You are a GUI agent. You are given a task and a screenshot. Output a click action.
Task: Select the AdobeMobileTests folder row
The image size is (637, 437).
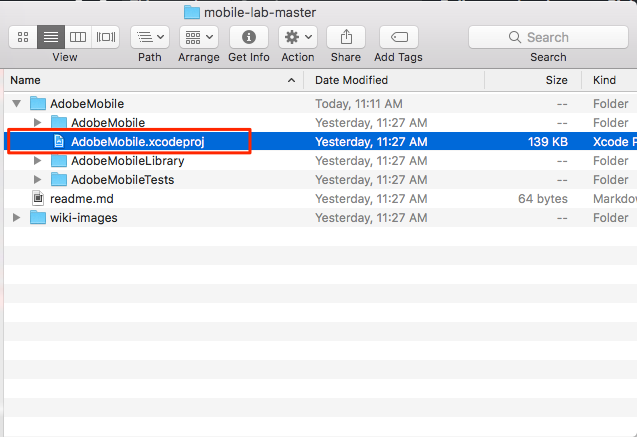[321, 180]
